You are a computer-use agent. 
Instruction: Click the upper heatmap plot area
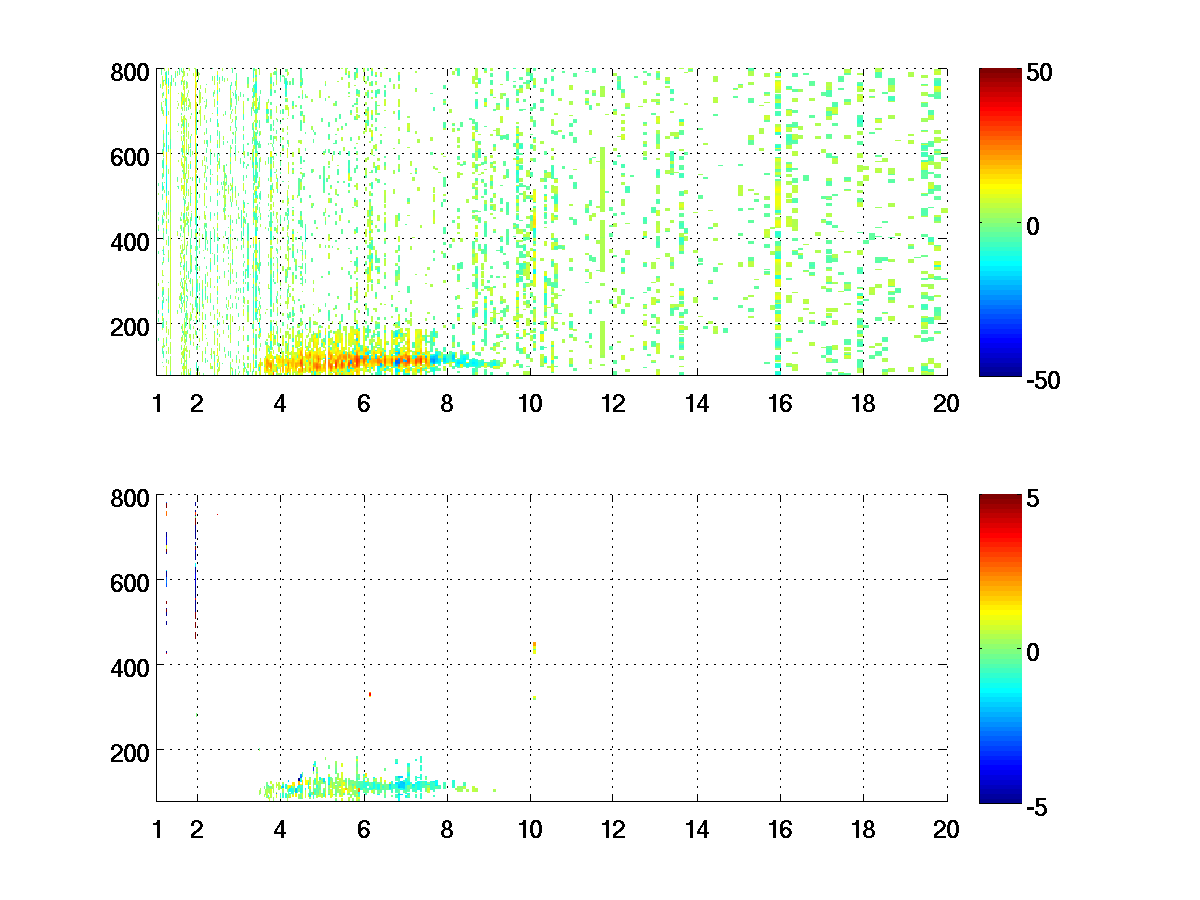[x=552, y=222]
